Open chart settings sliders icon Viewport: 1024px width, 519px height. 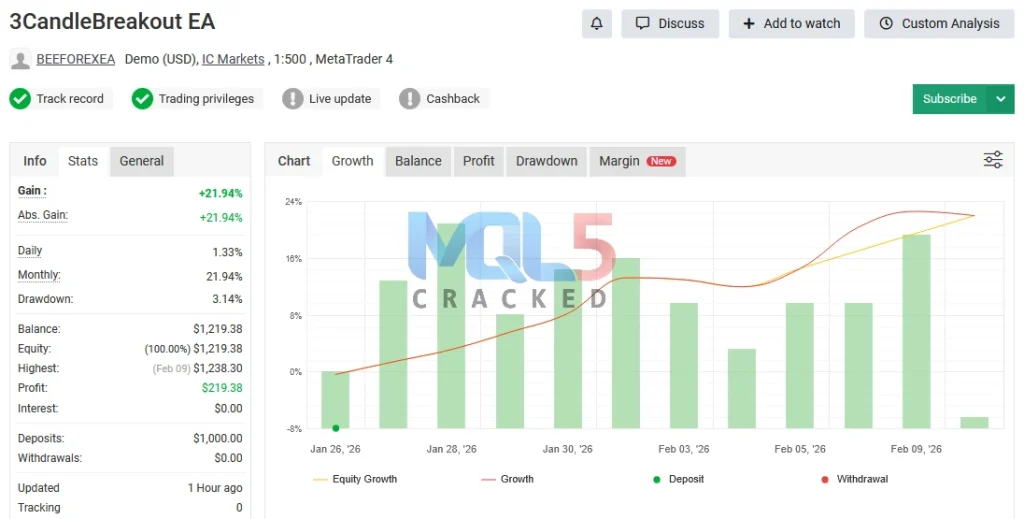(x=993, y=160)
